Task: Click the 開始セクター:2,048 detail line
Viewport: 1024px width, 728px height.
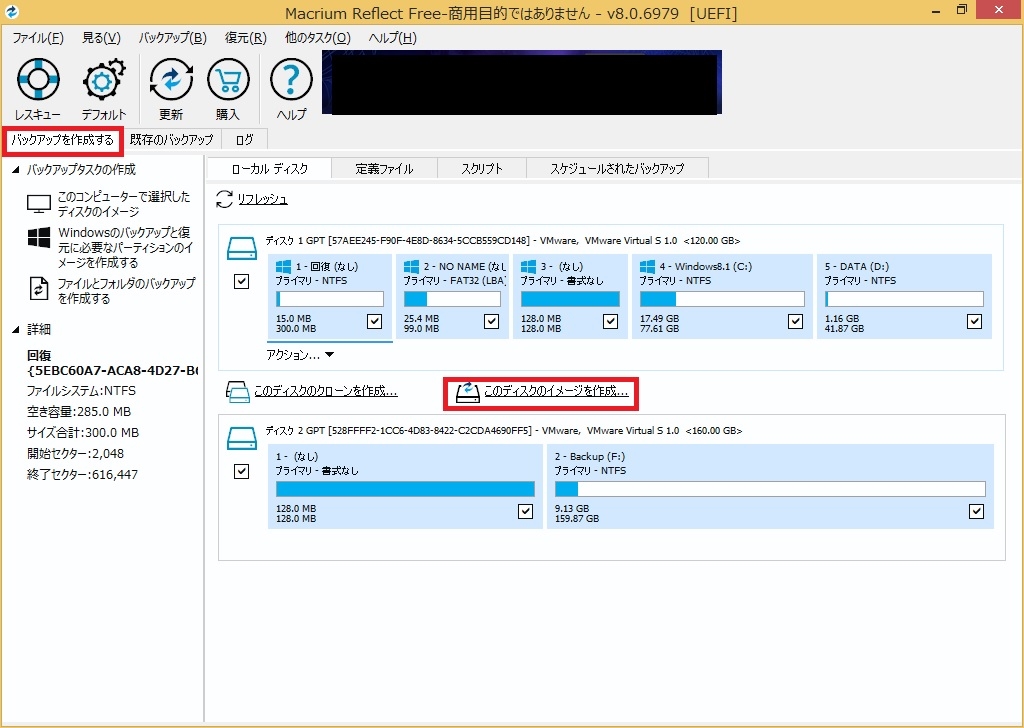Action: pos(75,454)
